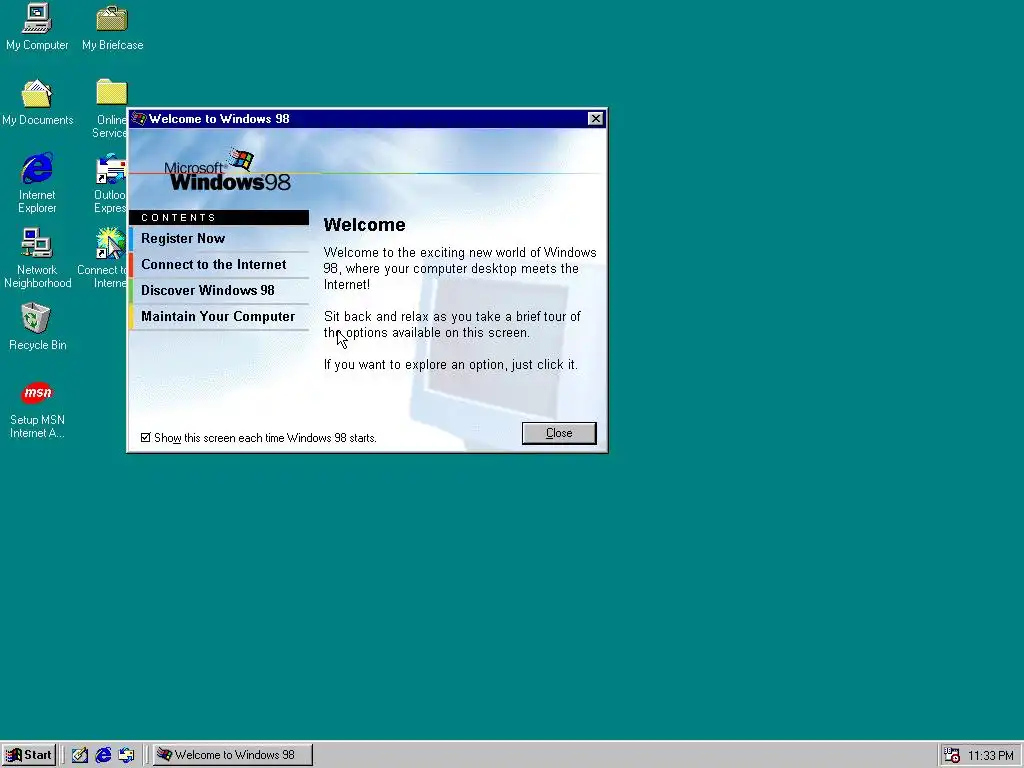Screen dimensions: 1024x768
Task: Click the 11:33 PM clock in the tray
Action: click(x=991, y=756)
